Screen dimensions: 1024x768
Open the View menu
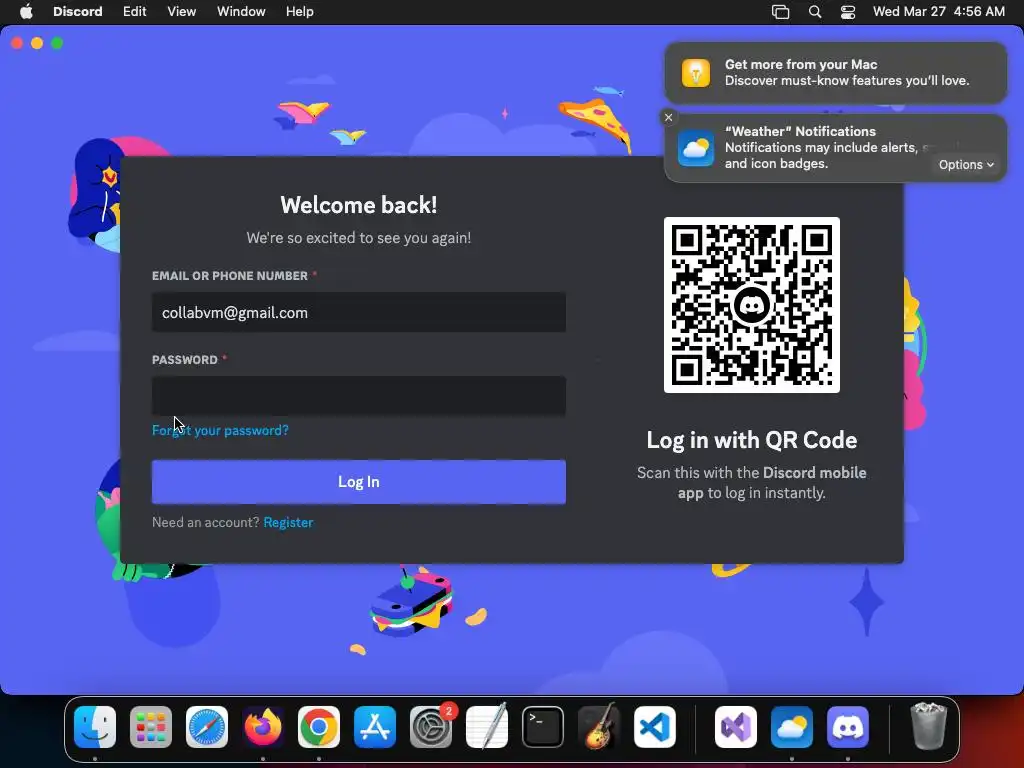click(x=182, y=12)
